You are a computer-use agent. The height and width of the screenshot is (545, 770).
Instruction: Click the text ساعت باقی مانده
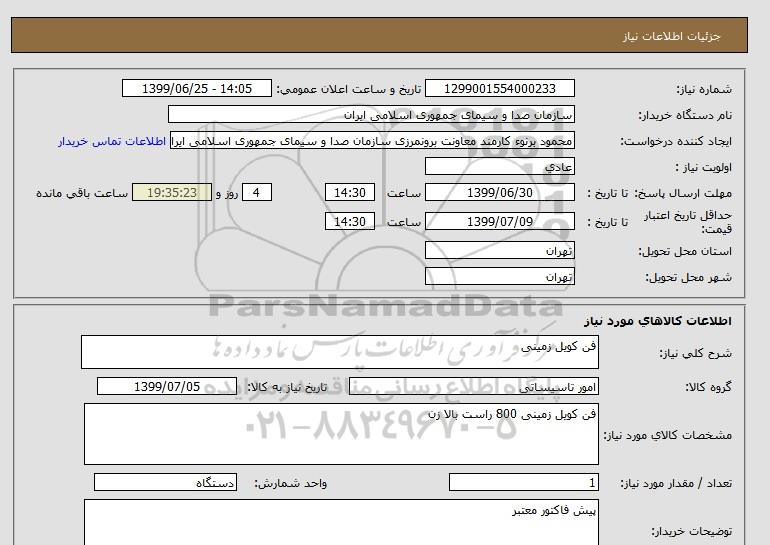click(x=82, y=193)
